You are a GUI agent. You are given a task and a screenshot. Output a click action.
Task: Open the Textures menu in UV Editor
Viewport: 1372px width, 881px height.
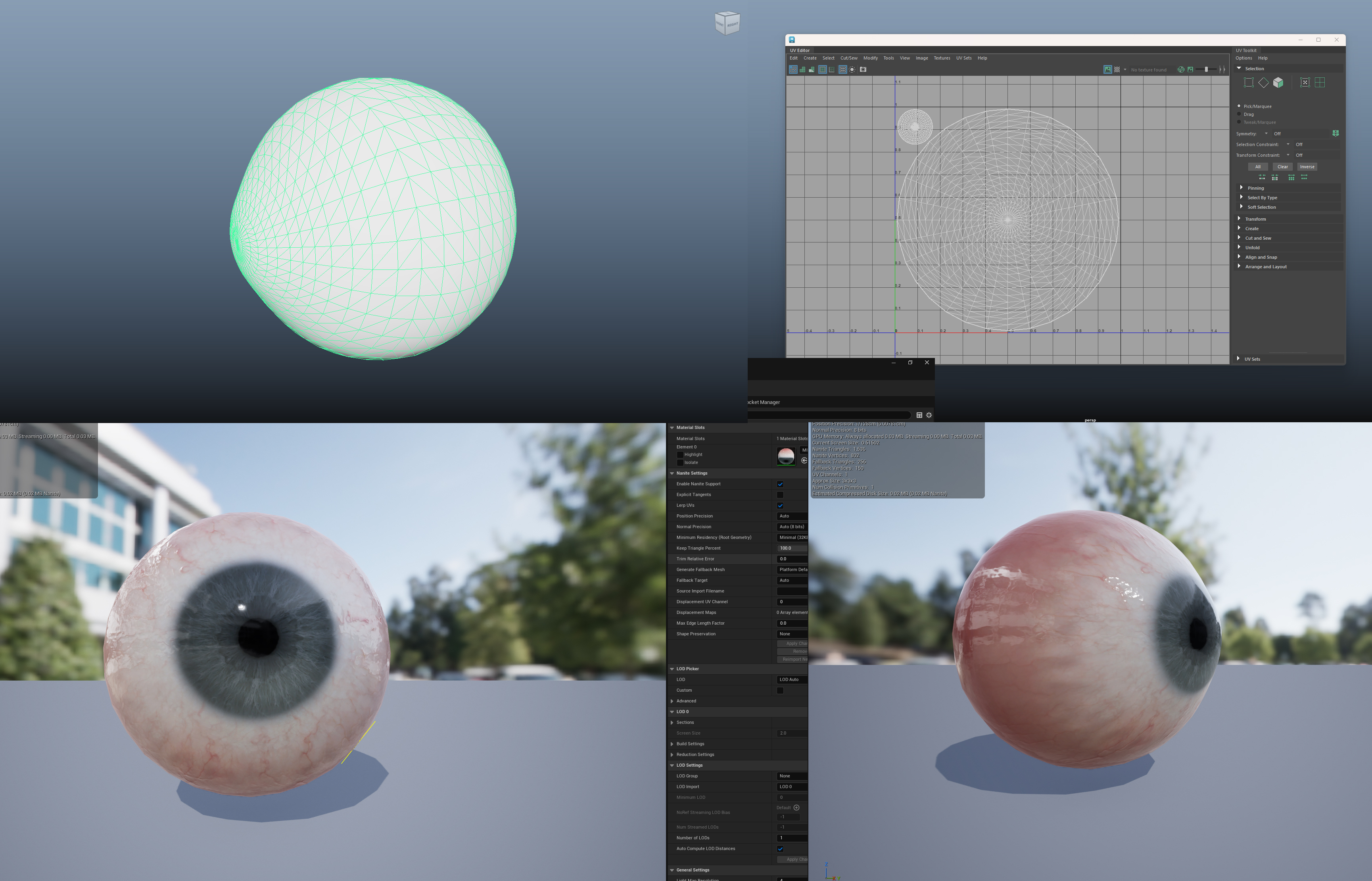pyautogui.click(x=942, y=58)
